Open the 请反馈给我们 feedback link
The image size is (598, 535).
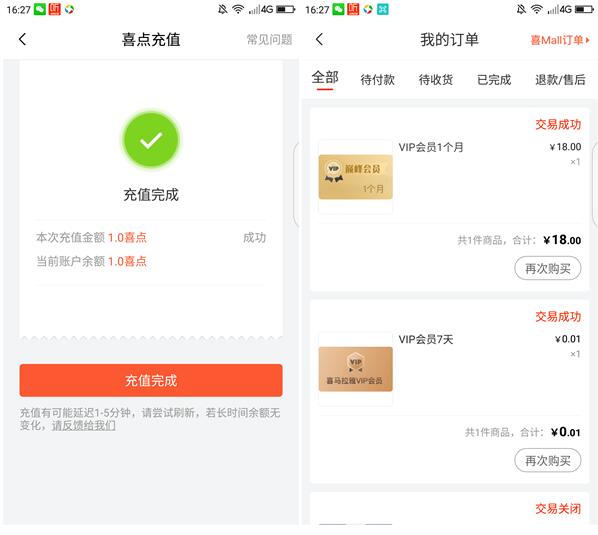[84, 426]
